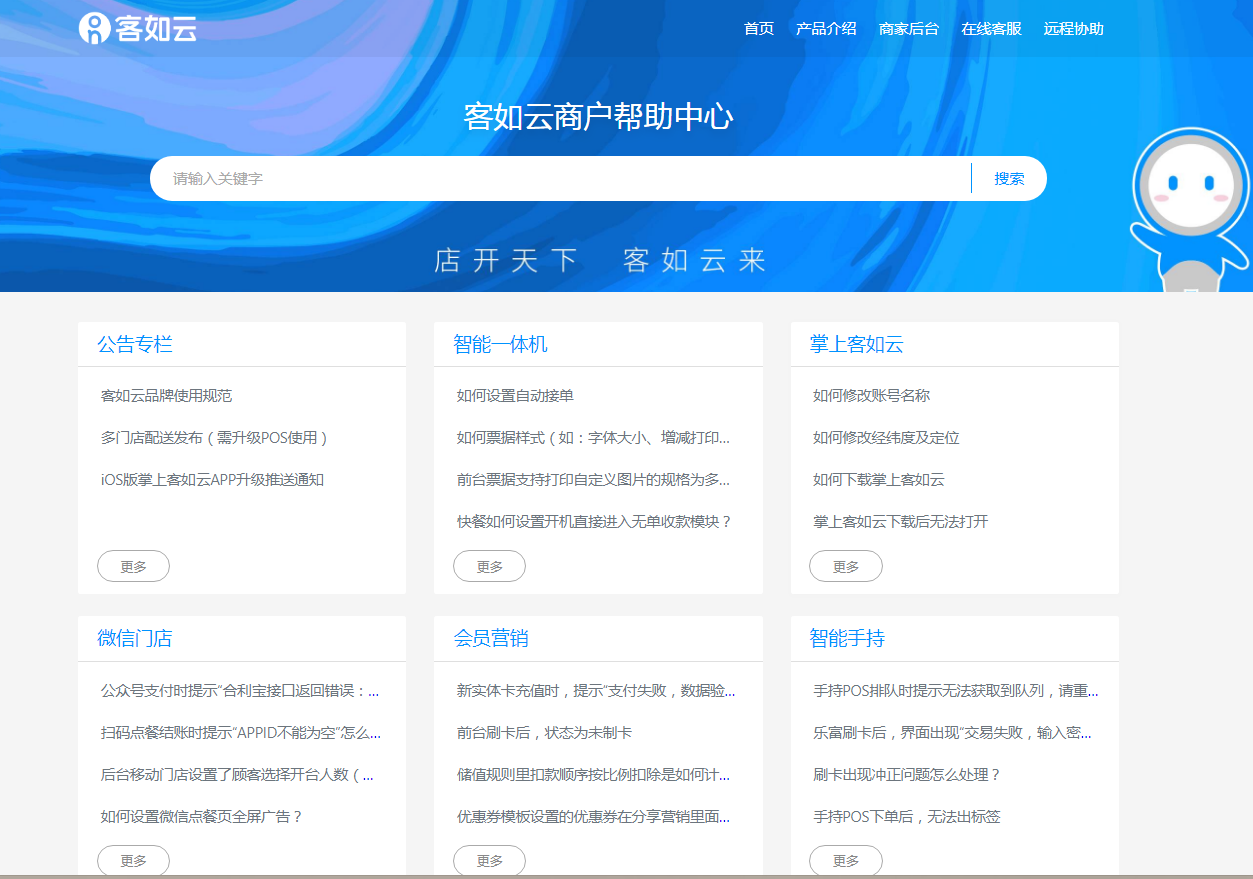Focus the 请输入关键字 search field

(x=560, y=178)
